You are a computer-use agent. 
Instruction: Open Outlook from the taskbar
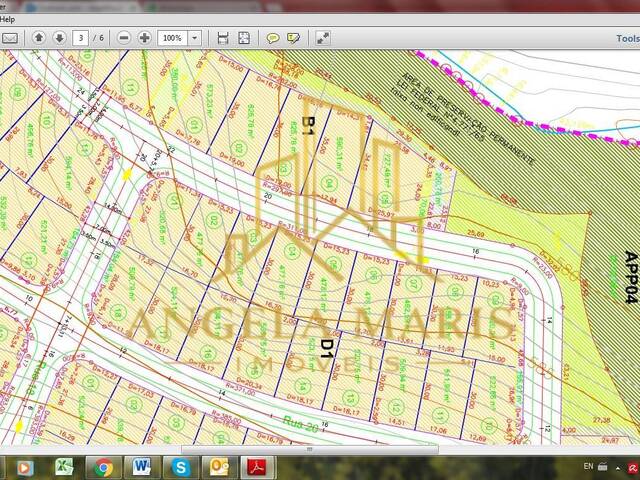(x=219, y=468)
